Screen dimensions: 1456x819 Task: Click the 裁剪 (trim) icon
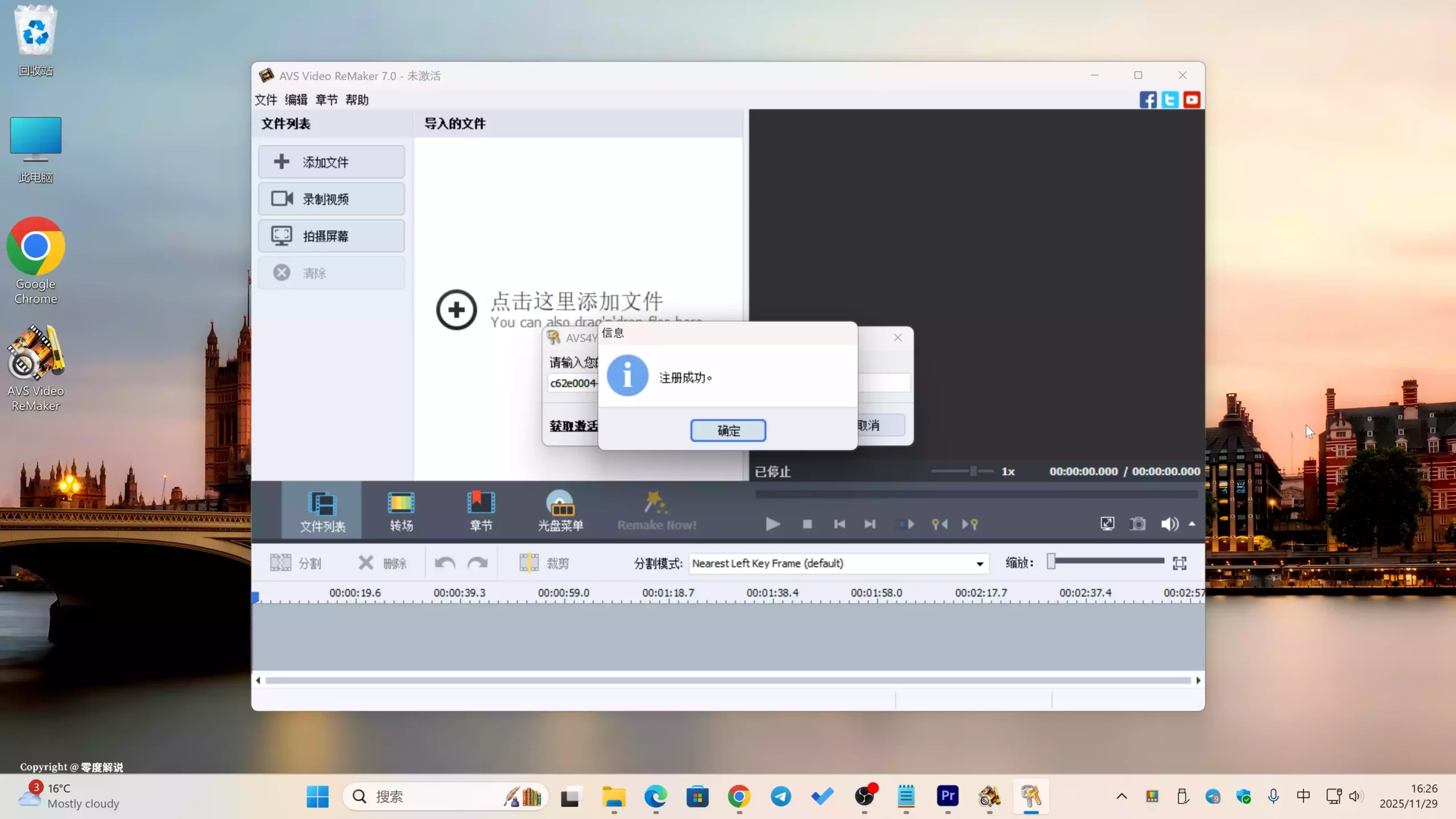click(529, 562)
